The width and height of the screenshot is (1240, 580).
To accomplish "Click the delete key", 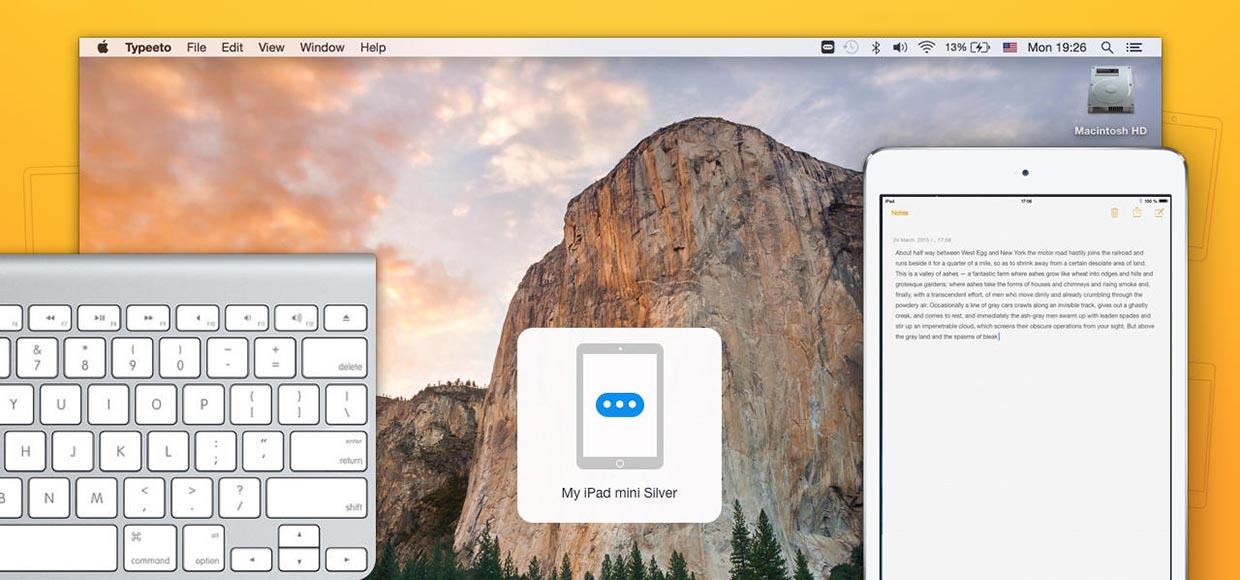I will (x=334, y=357).
